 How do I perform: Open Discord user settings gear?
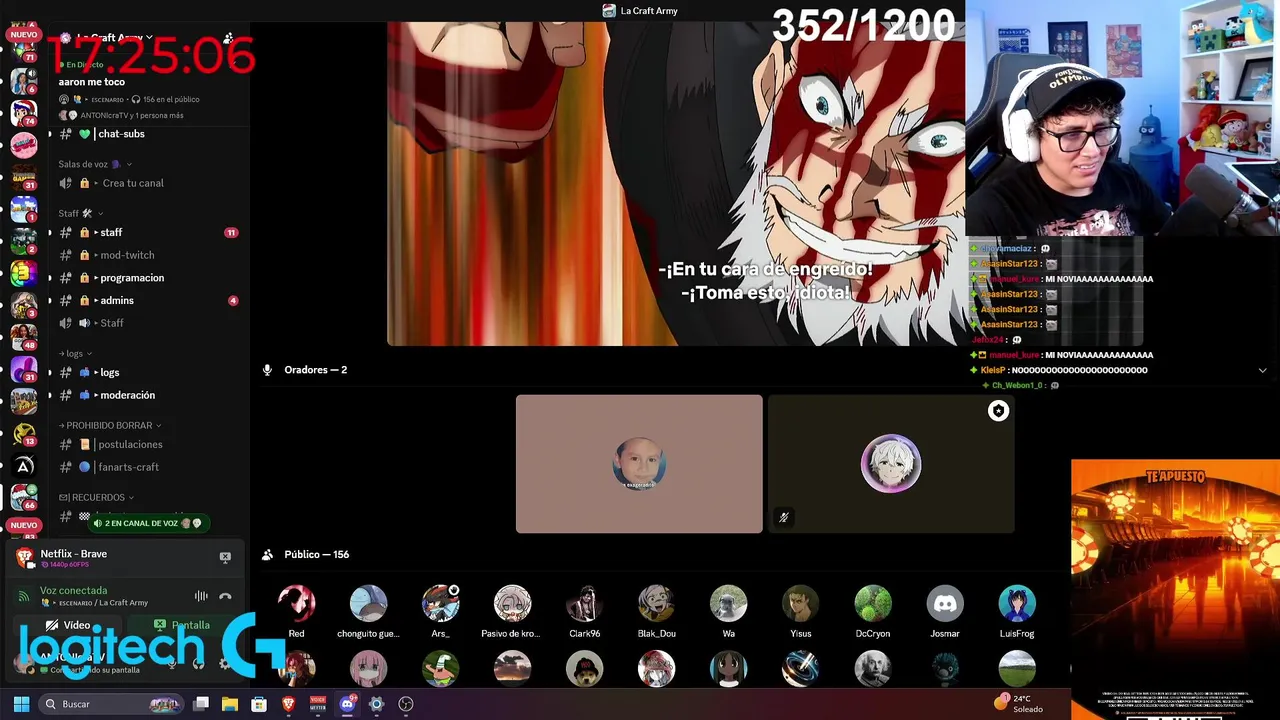coord(224,662)
